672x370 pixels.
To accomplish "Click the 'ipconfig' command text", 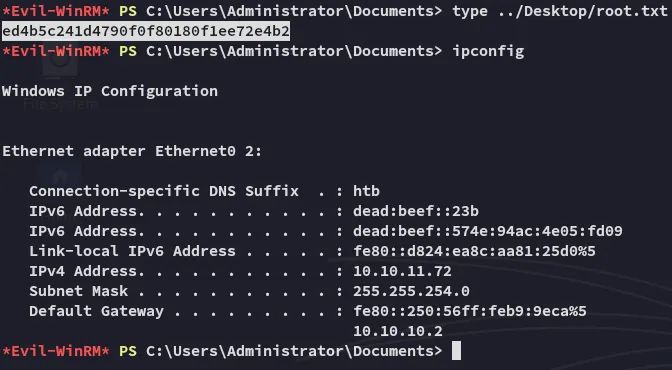I will coord(488,51).
